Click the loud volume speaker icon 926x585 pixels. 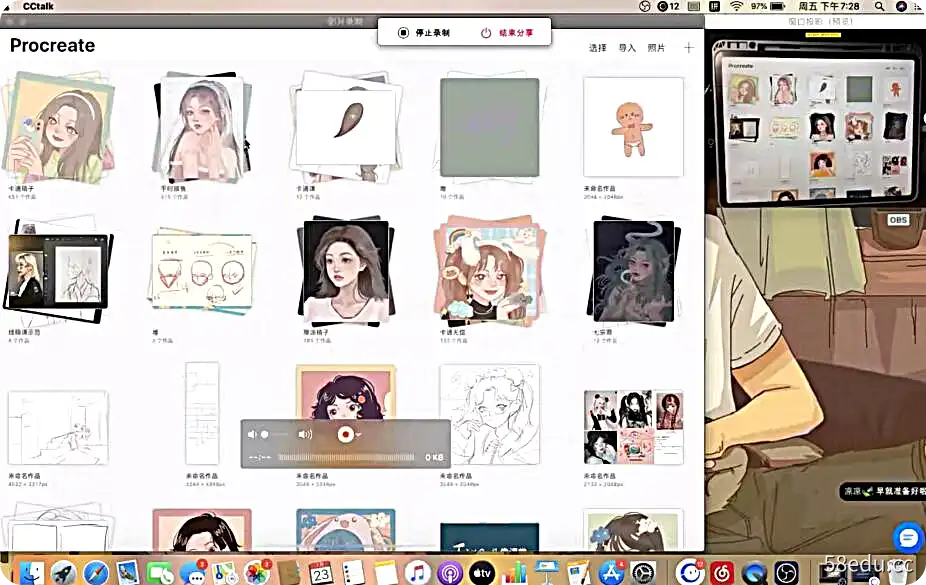tap(305, 435)
